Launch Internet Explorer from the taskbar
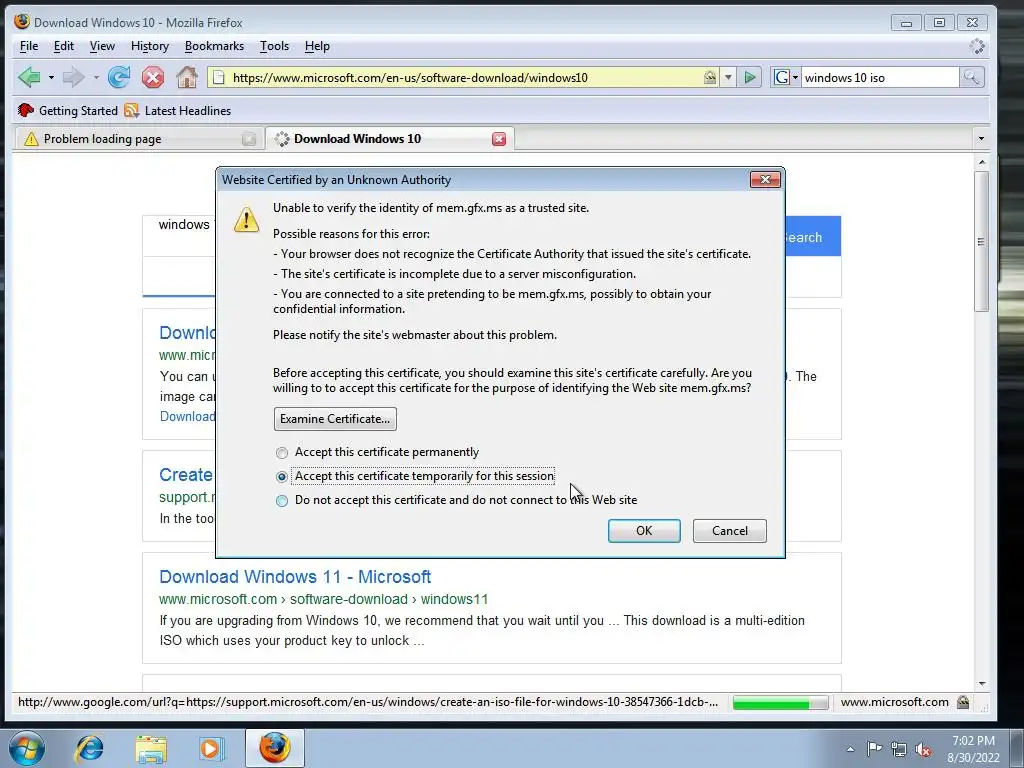This screenshot has width=1024, height=768. coord(89,748)
